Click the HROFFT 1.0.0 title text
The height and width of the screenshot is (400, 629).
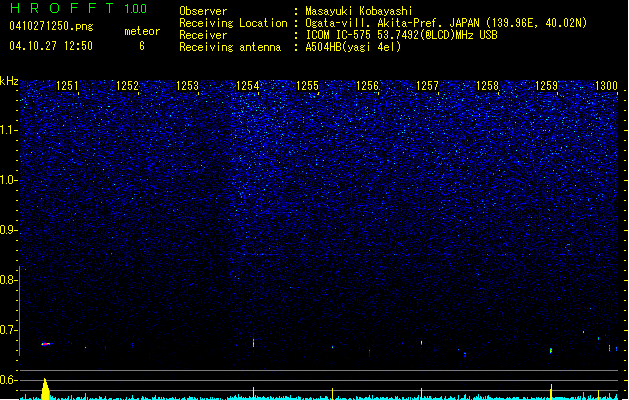point(79,8)
